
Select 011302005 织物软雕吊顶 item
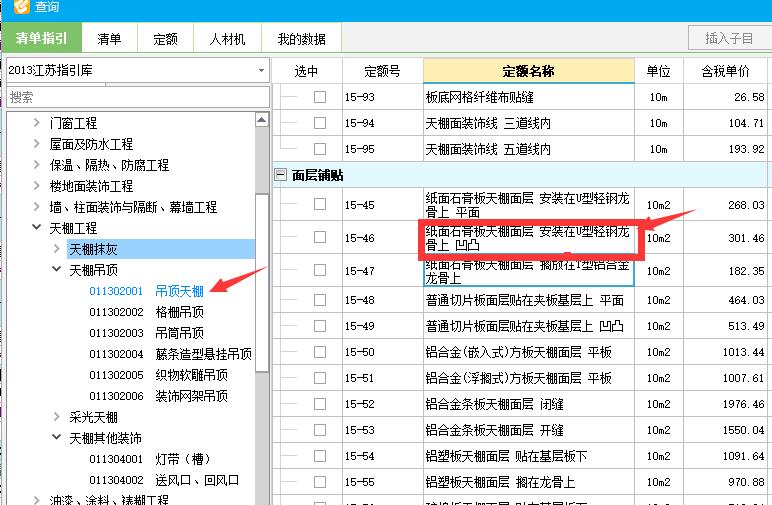pos(158,375)
